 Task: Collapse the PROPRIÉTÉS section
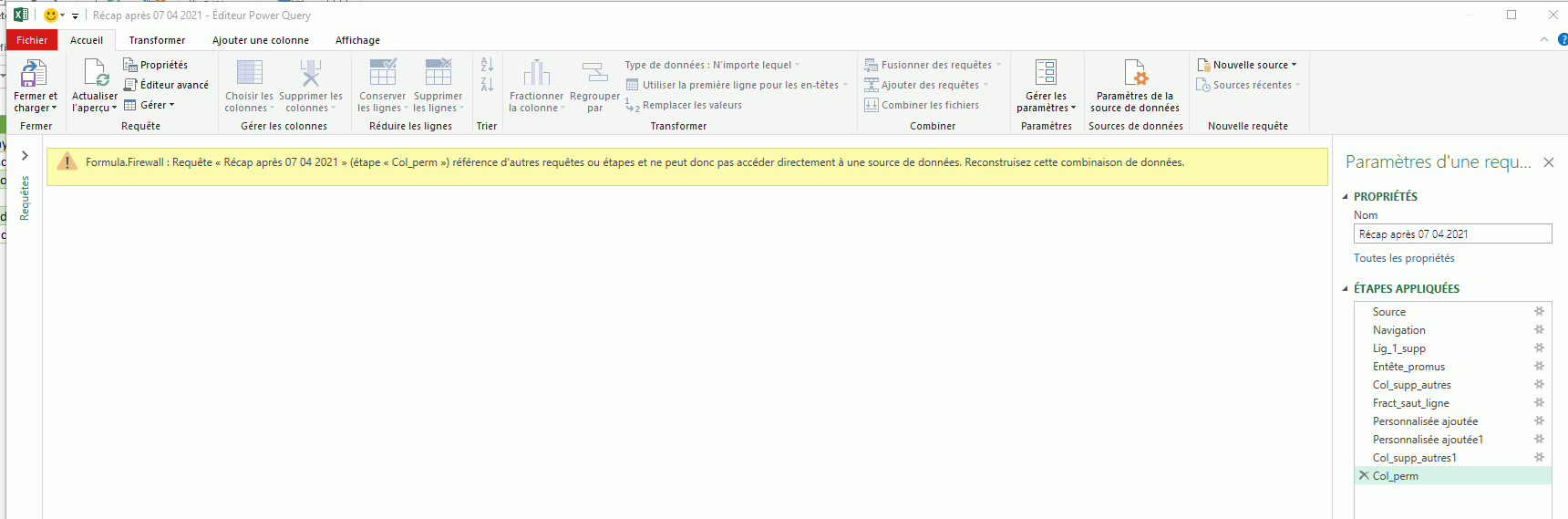1346,197
